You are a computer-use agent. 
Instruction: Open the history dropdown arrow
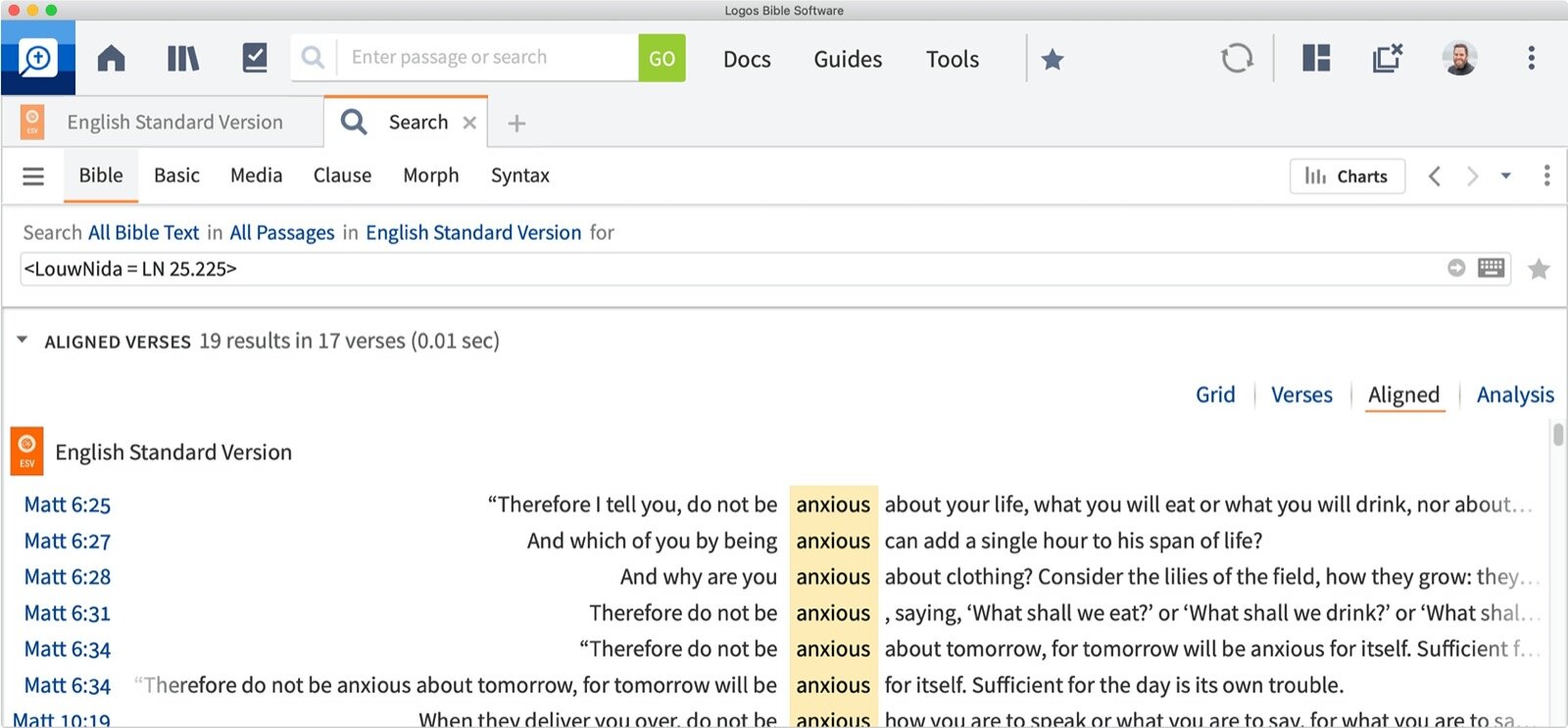(x=1506, y=176)
